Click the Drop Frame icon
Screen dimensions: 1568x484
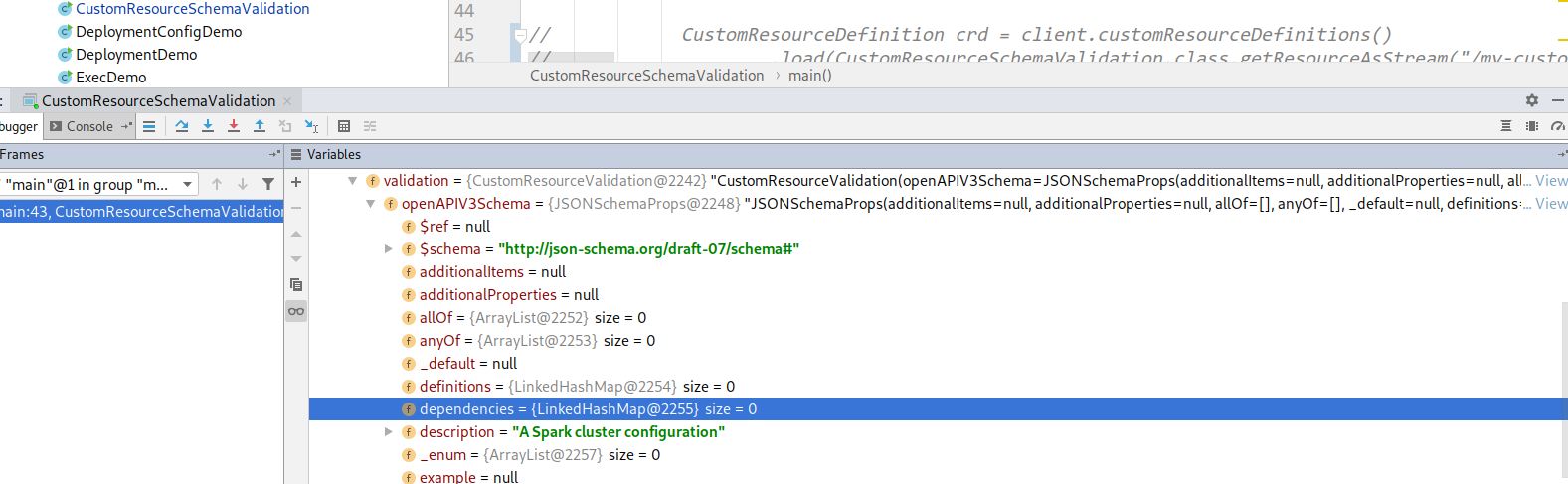285,126
